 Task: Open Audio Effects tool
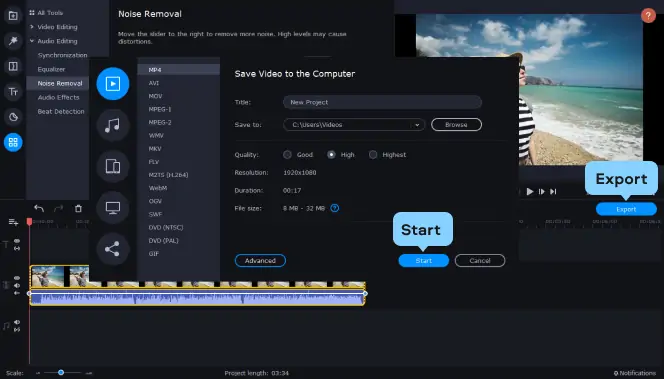click(x=58, y=97)
